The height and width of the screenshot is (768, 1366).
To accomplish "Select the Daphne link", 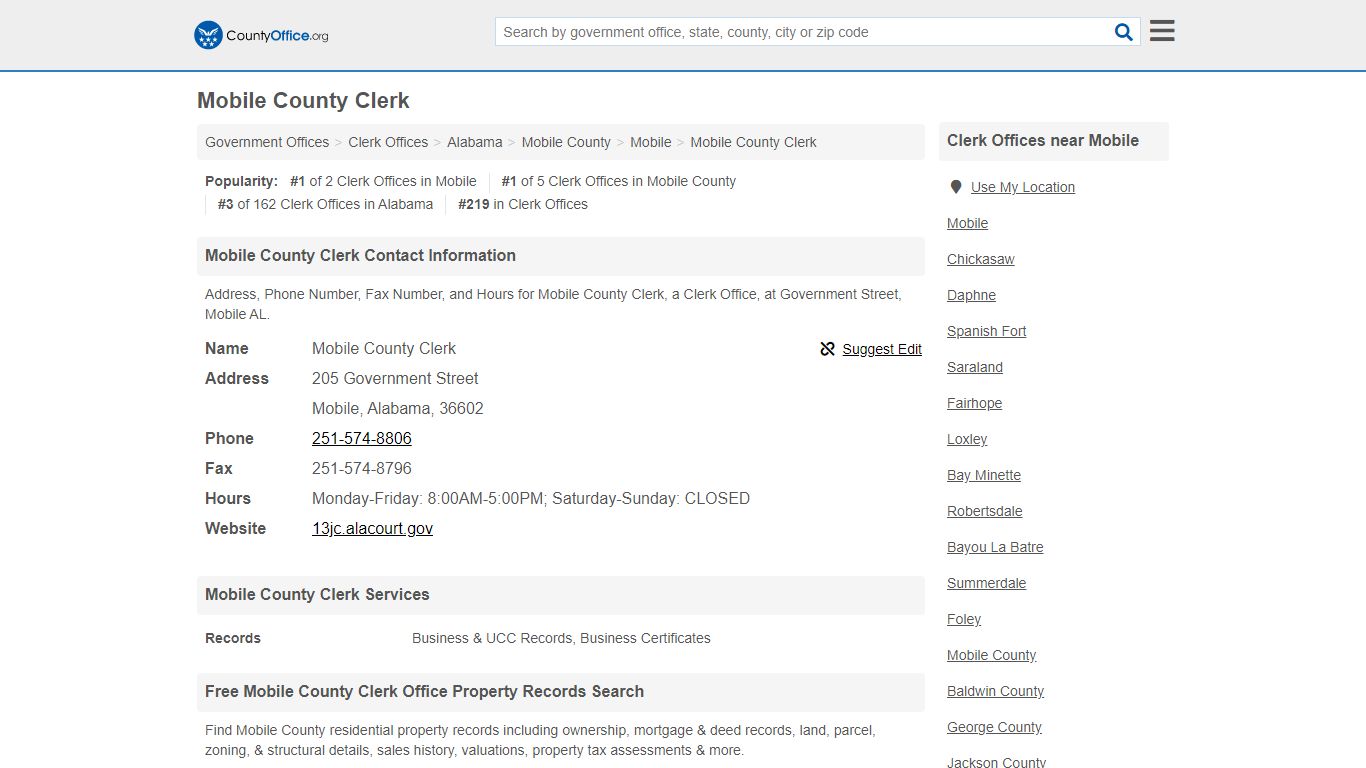I will [971, 295].
